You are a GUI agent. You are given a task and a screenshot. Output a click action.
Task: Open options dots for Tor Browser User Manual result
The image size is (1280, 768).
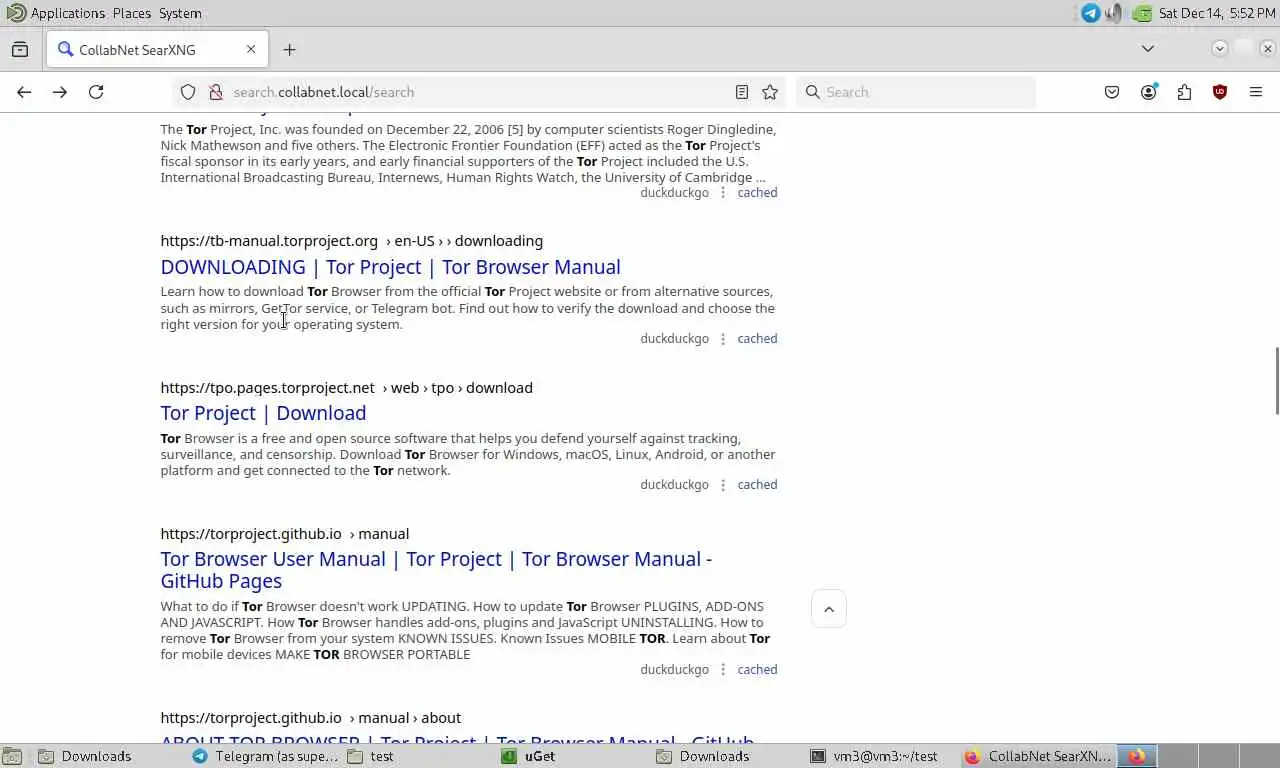[723, 669]
